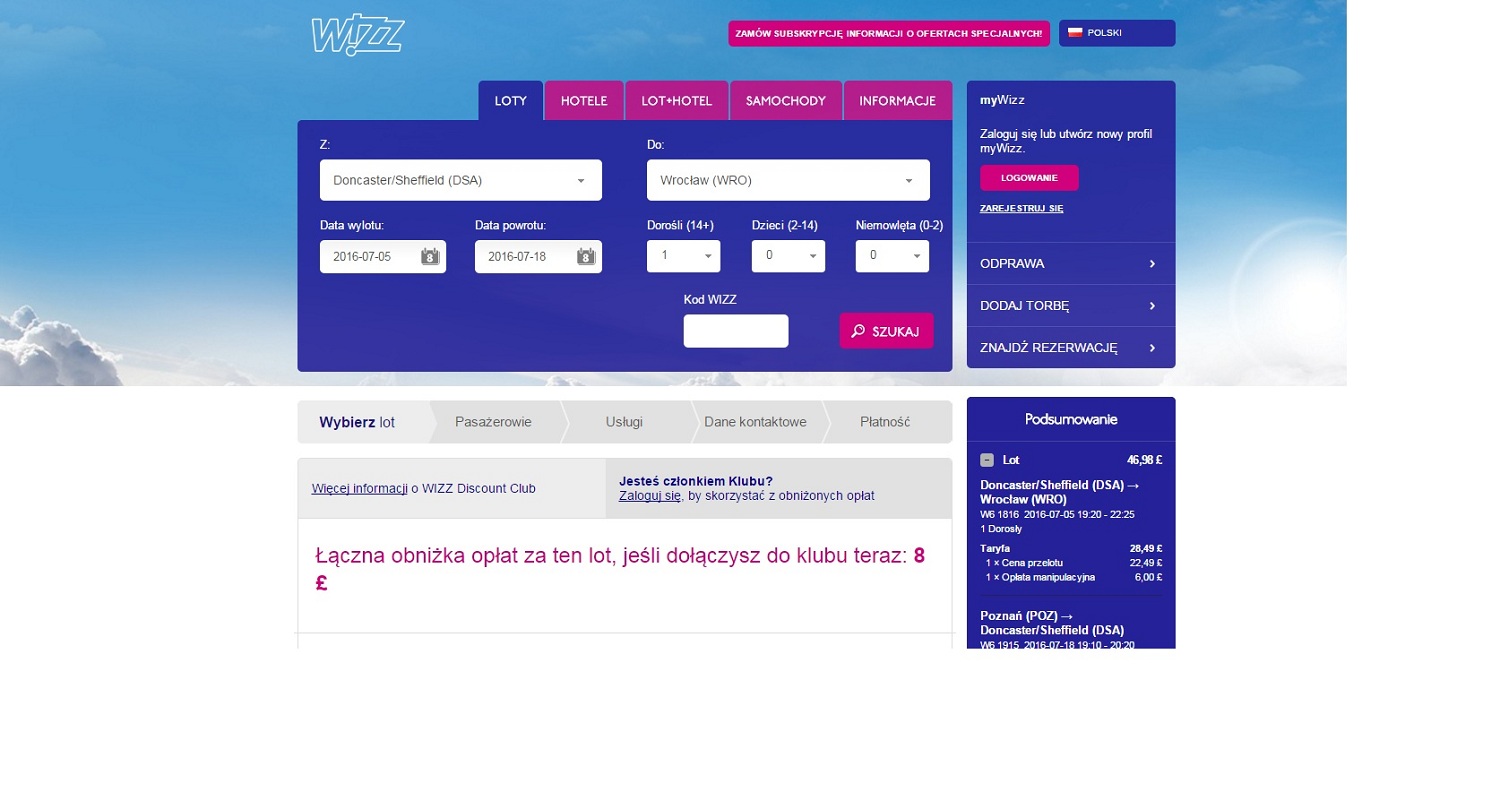
Task: Click the 46,98 £ flight total
Action: [1144, 460]
